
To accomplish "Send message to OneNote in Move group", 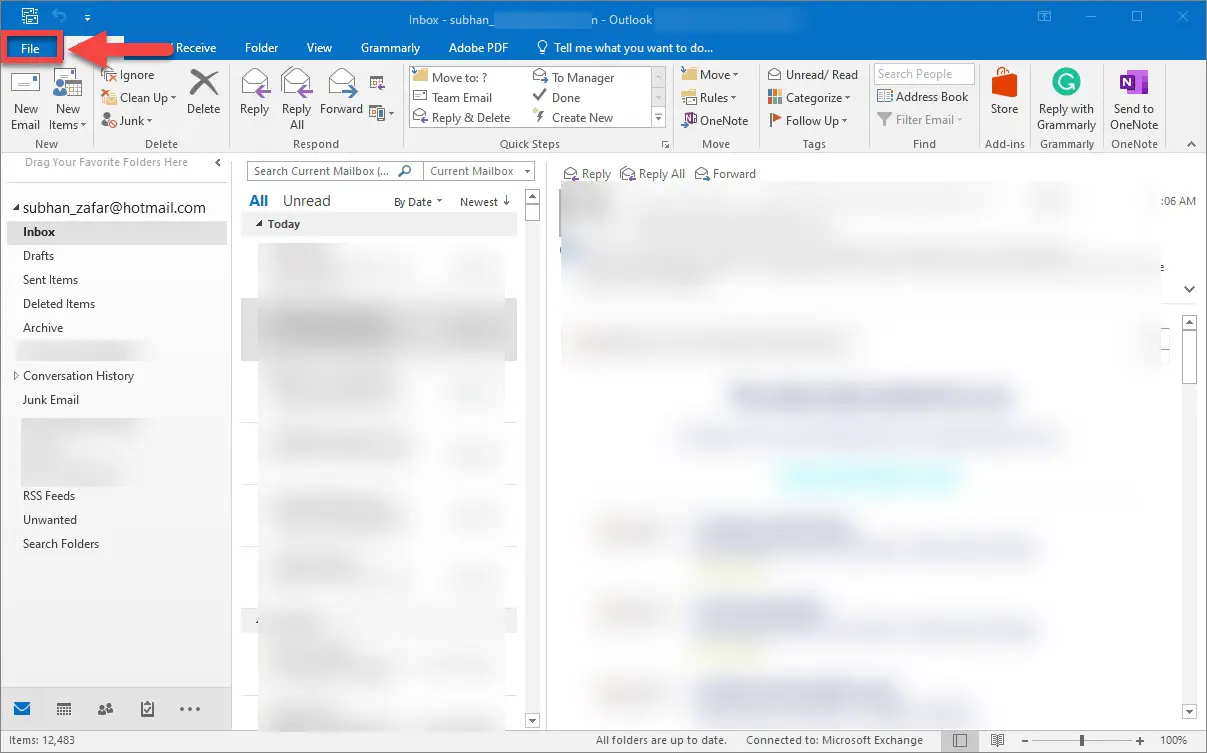I will pos(715,120).
